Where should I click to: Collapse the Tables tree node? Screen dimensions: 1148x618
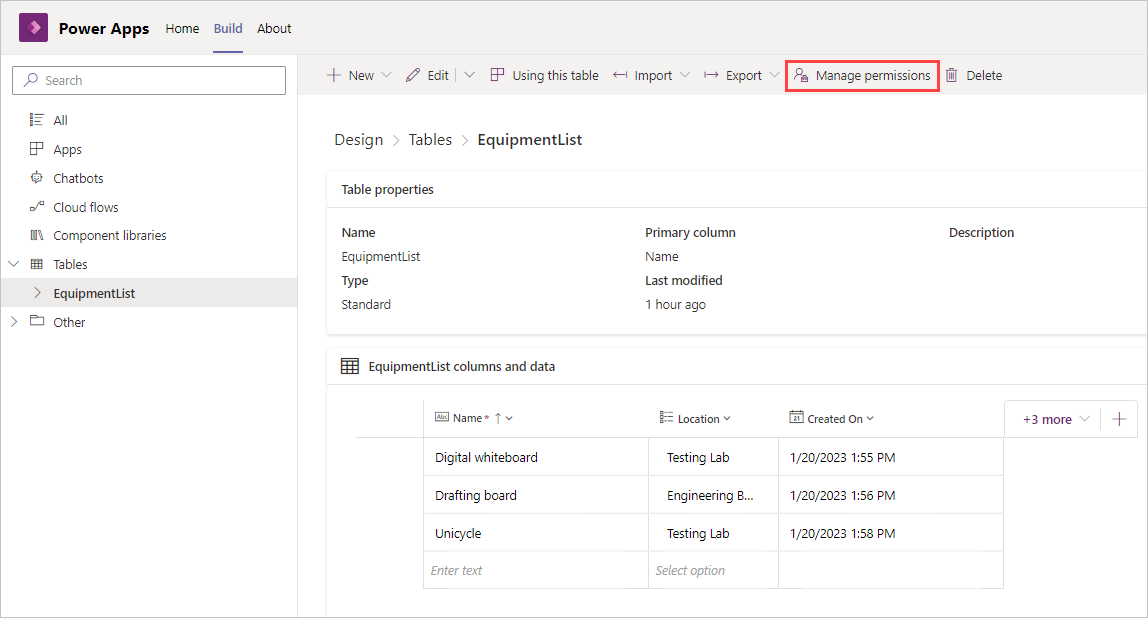(14, 264)
